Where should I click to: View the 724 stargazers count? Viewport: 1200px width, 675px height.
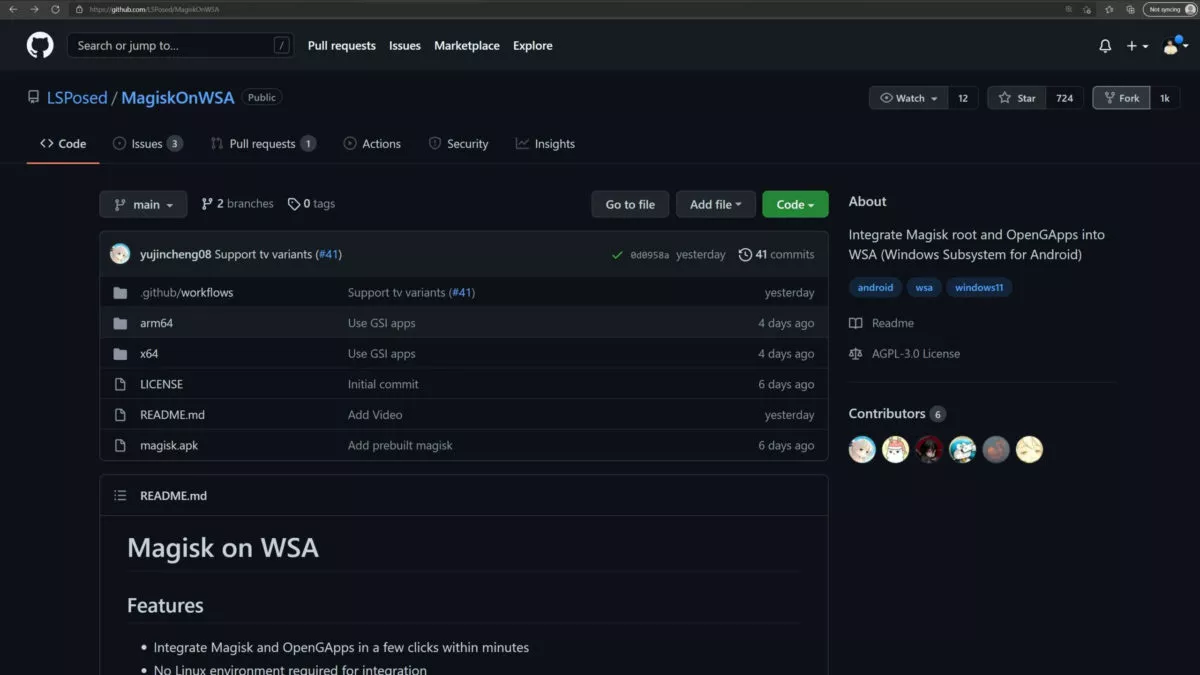pos(1065,98)
